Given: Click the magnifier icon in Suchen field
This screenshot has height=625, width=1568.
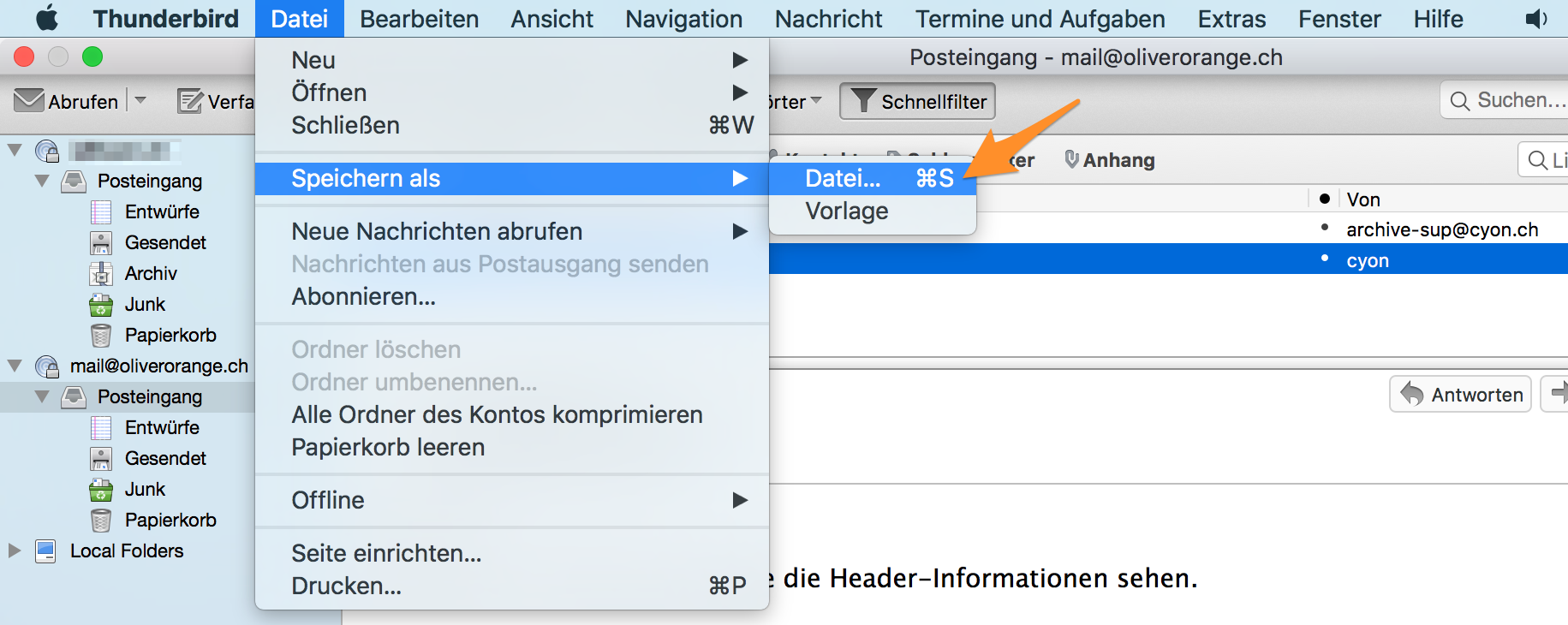Looking at the screenshot, I should click(1460, 101).
